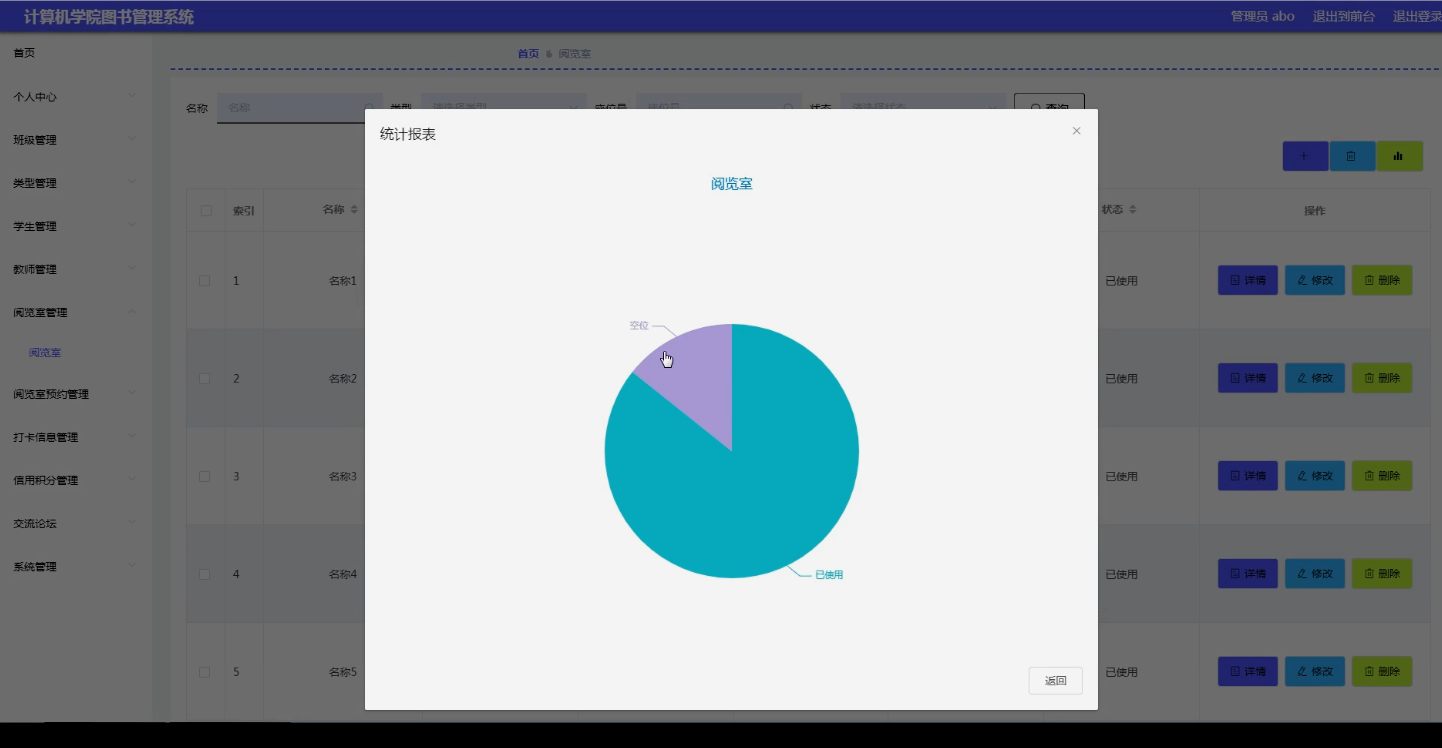The height and width of the screenshot is (748, 1442).
Task: Click the 返回 button in the dialog
Action: pos(1056,681)
